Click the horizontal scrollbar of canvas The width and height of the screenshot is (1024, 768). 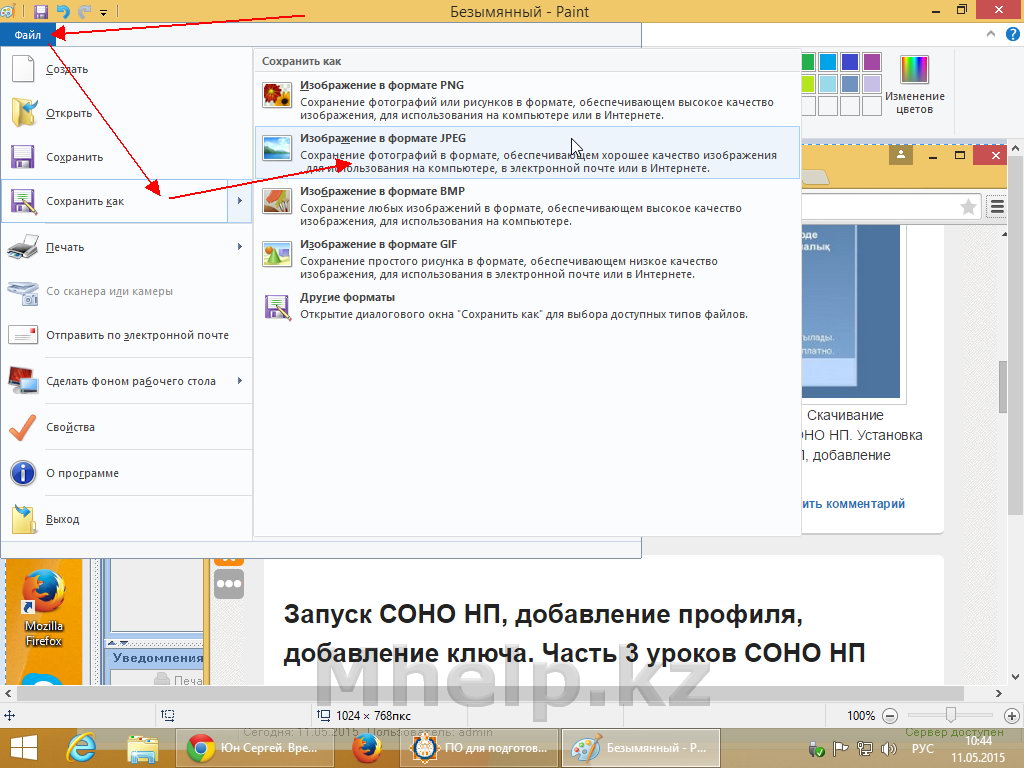click(x=490, y=693)
